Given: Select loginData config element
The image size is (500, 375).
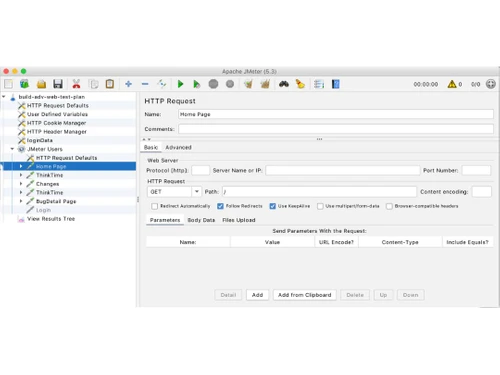Looking at the screenshot, I should point(40,140).
